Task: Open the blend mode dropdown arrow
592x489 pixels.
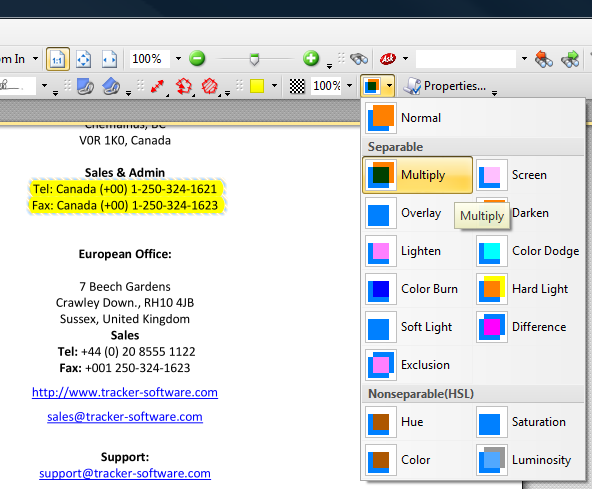Action: coord(389,86)
